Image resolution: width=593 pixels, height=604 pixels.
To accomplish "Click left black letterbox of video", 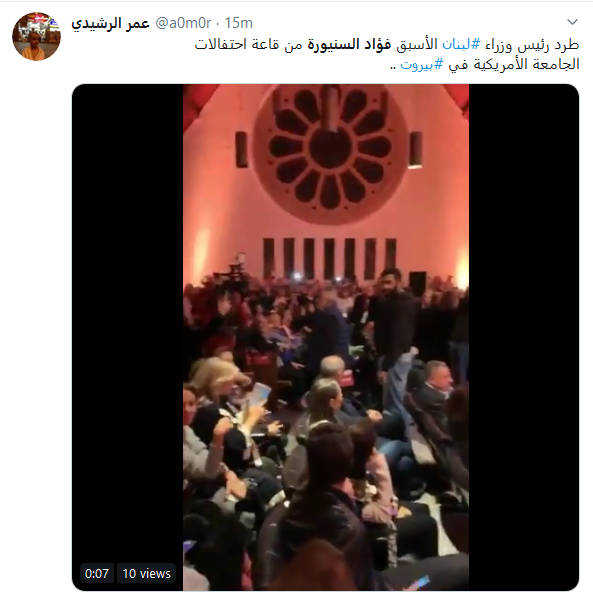I will 128,337.
